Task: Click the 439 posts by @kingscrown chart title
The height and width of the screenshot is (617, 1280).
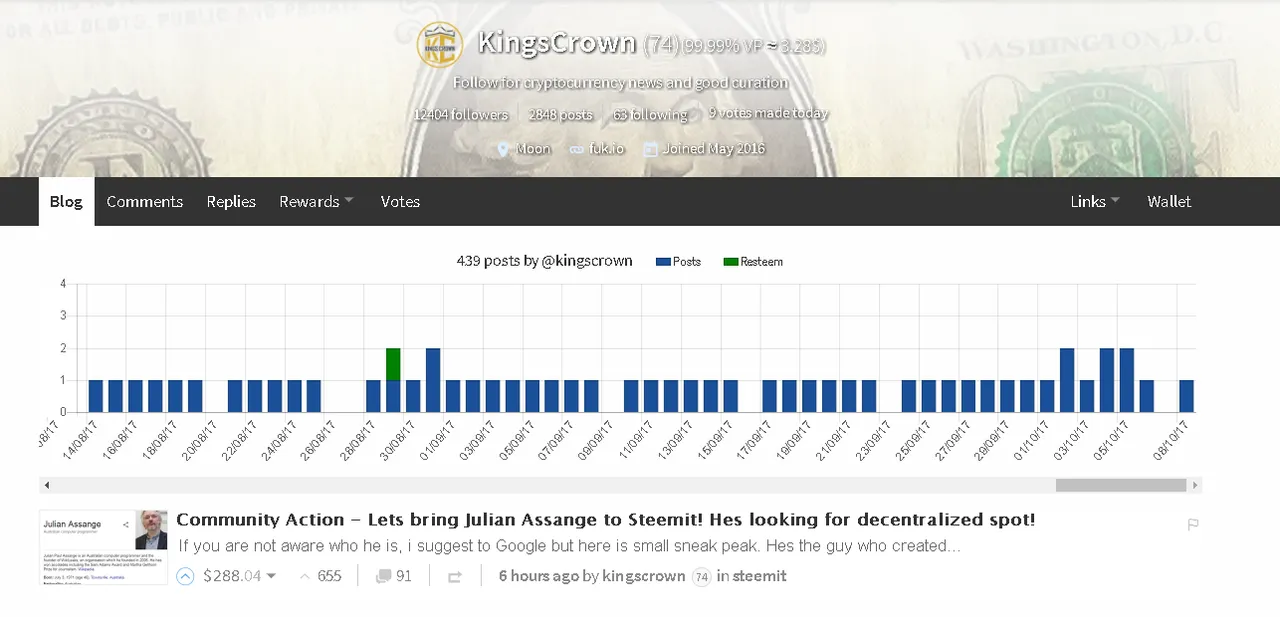Action: click(x=544, y=261)
